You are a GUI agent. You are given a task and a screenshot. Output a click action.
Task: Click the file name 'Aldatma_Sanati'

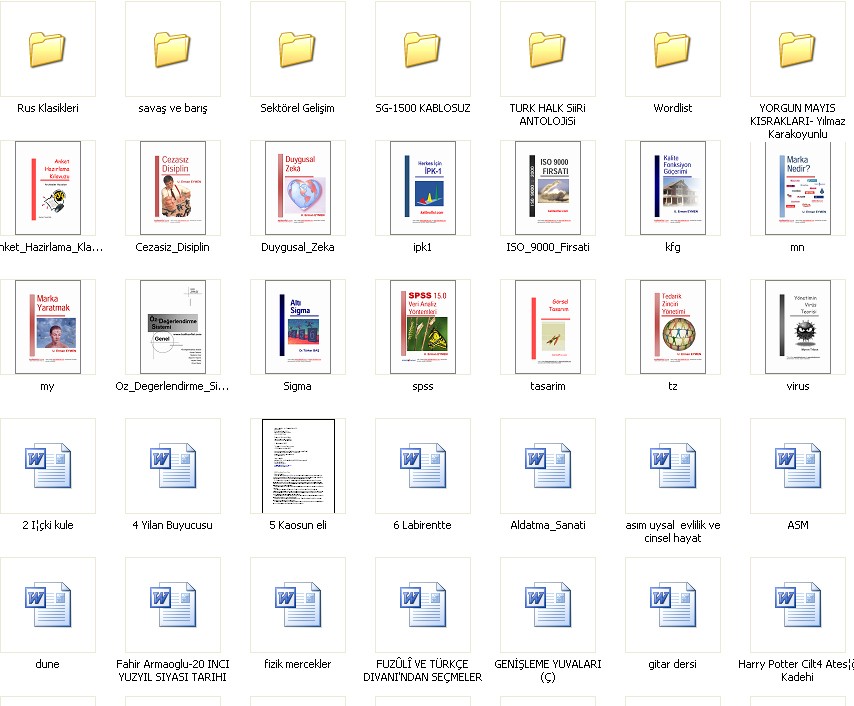(x=547, y=525)
